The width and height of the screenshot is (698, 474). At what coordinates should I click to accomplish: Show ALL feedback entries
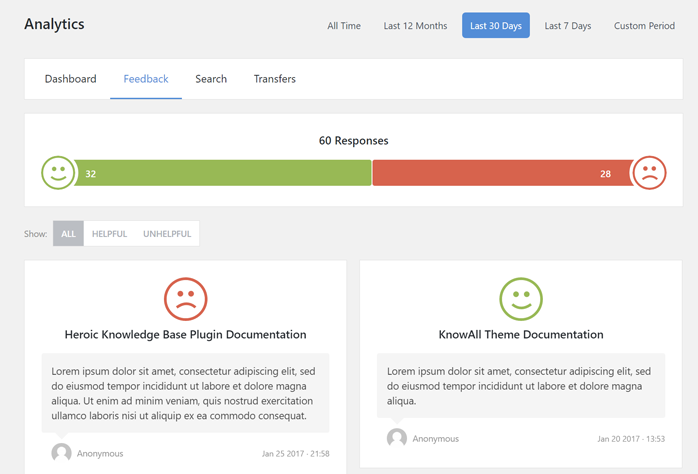pyautogui.click(x=68, y=234)
